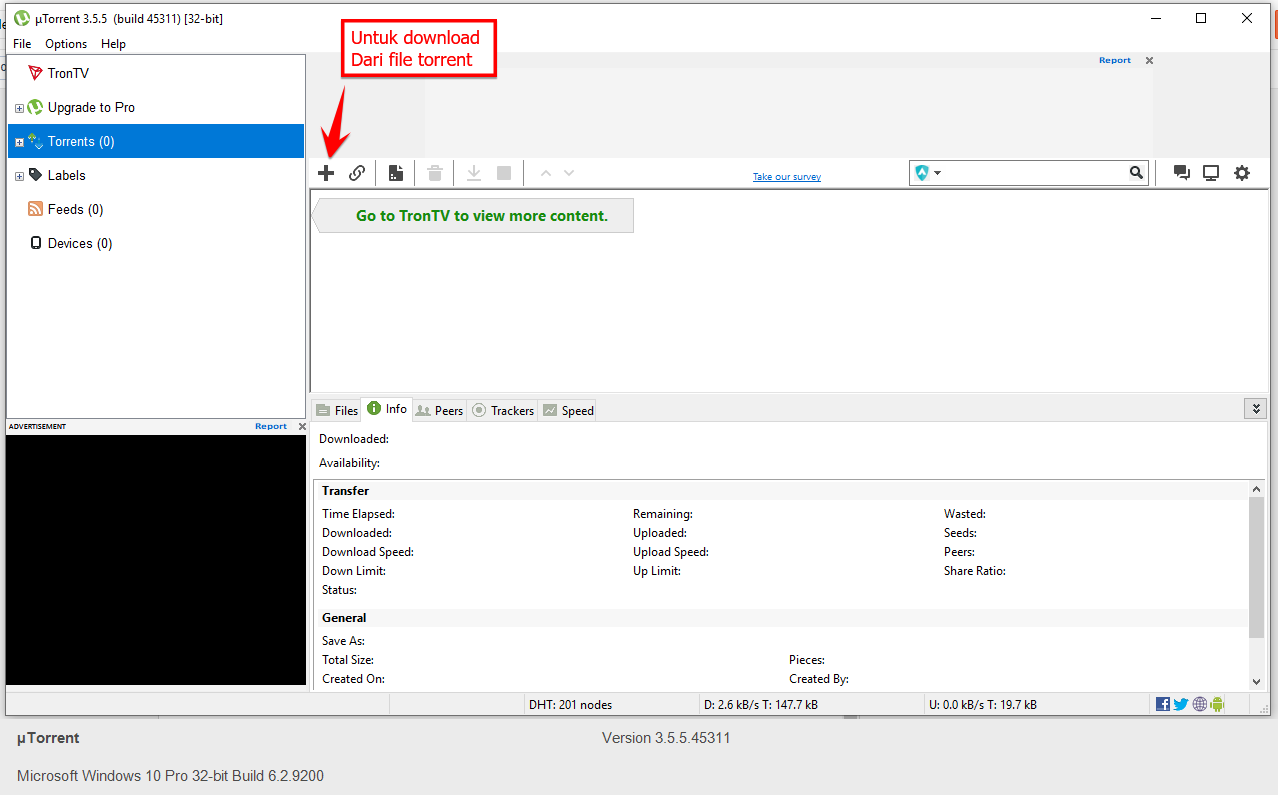Click the Take our survey link
The height and width of the screenshot is (795, 1278).
[x=787, y=177]
